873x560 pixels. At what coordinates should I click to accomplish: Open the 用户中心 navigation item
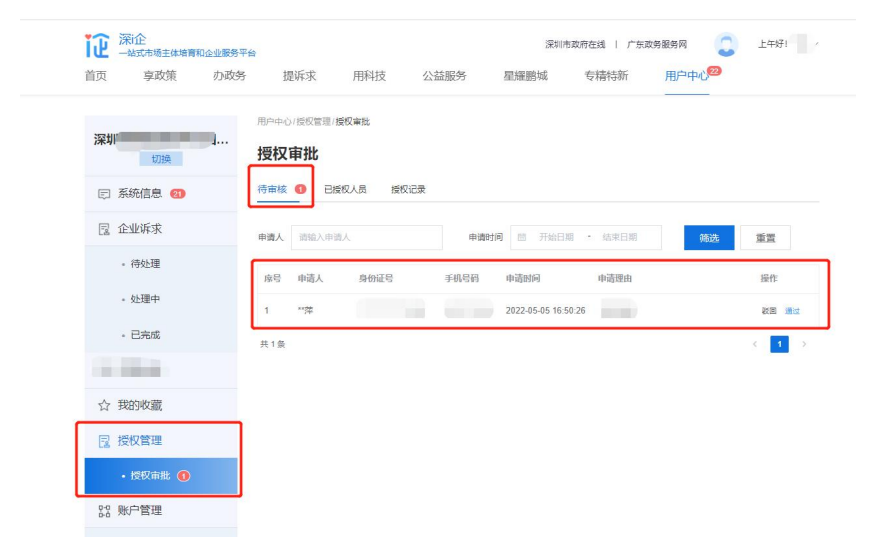[686, 76]
